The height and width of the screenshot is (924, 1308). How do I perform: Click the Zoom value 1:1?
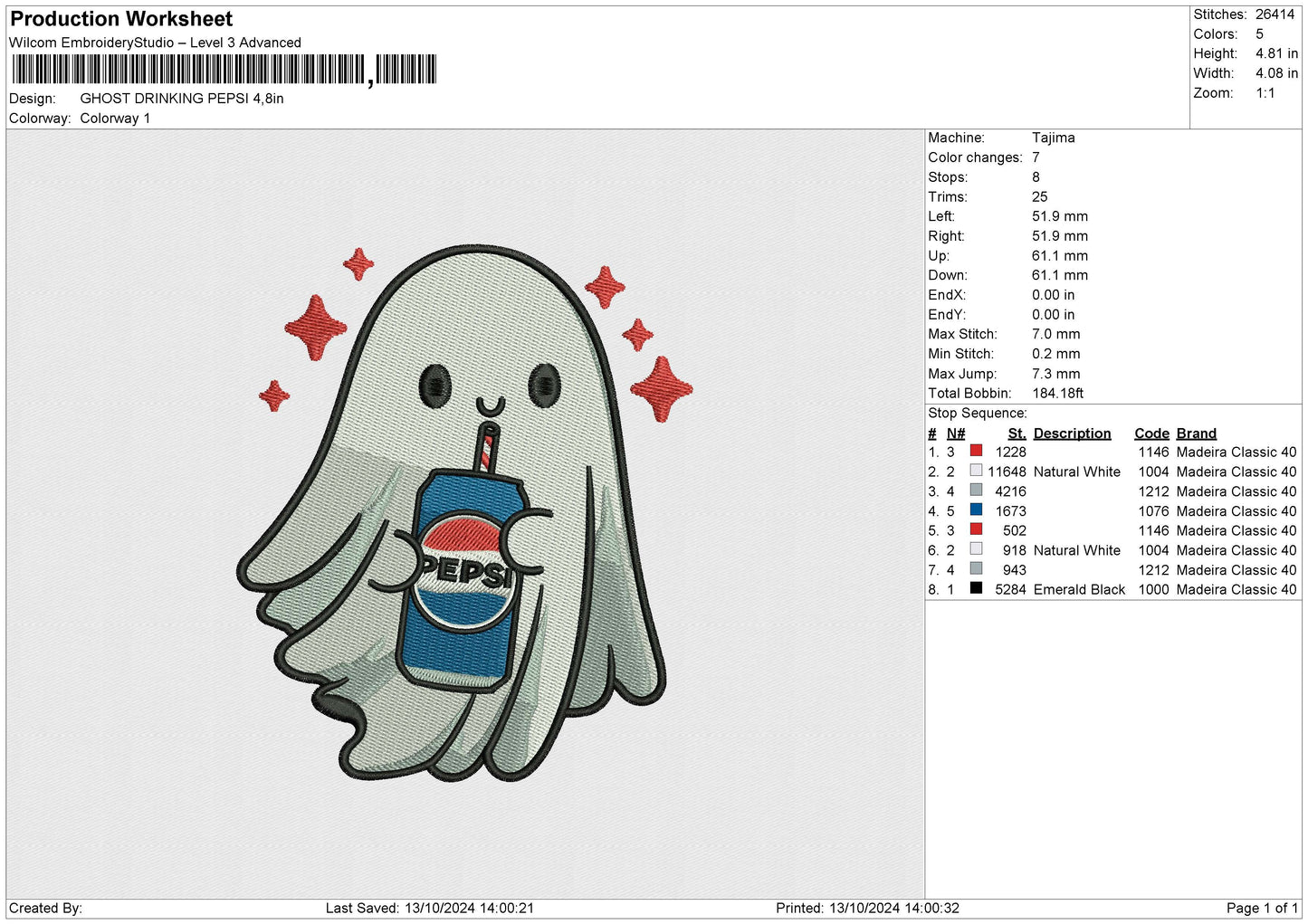(1265, 93)
